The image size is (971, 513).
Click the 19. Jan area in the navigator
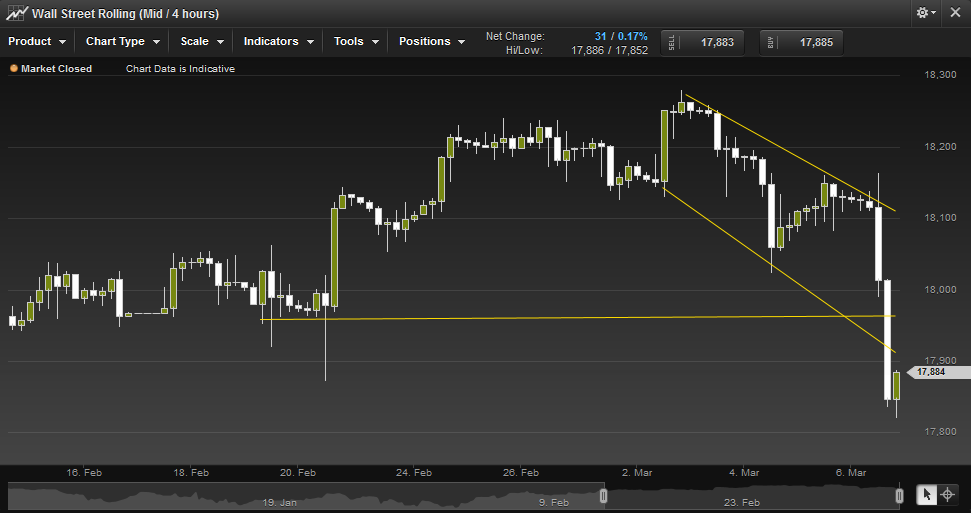pos(282,502)
